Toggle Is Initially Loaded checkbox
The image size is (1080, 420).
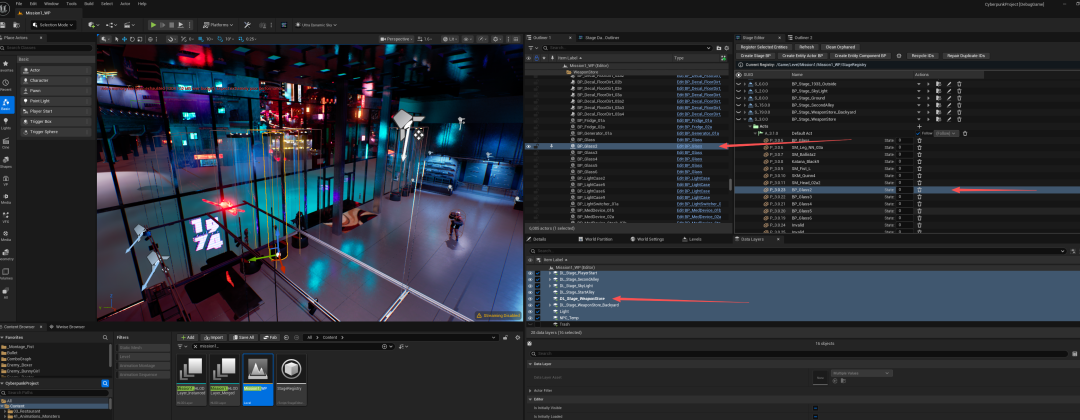click(x=816, y=417)
